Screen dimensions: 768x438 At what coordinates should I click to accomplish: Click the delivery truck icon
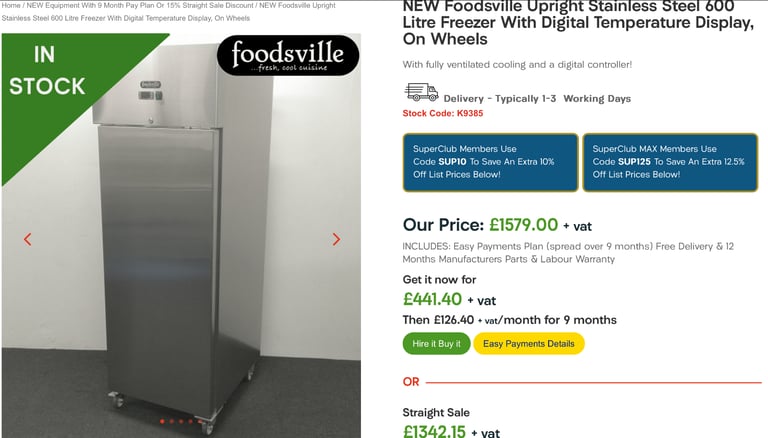421,92
